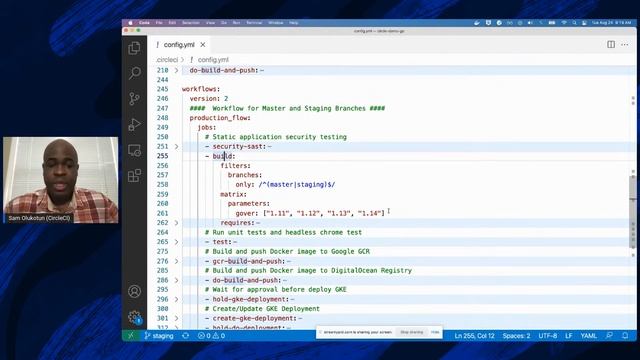Click the Wi-Fi icon in menu bar
640x360 pixels.
[564, 23]
